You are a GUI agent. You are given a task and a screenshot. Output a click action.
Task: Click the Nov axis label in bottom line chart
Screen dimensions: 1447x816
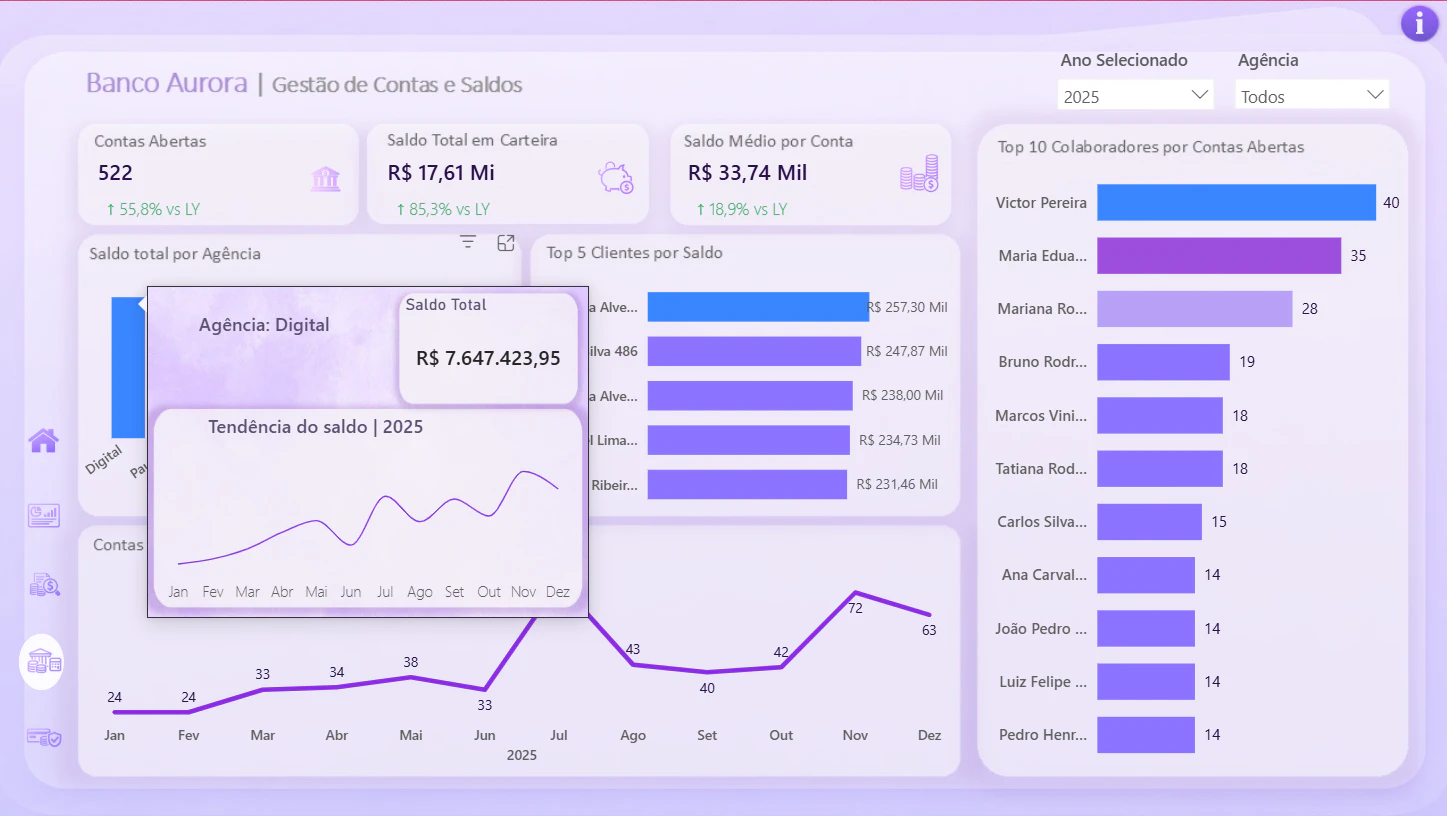(855, 735)
